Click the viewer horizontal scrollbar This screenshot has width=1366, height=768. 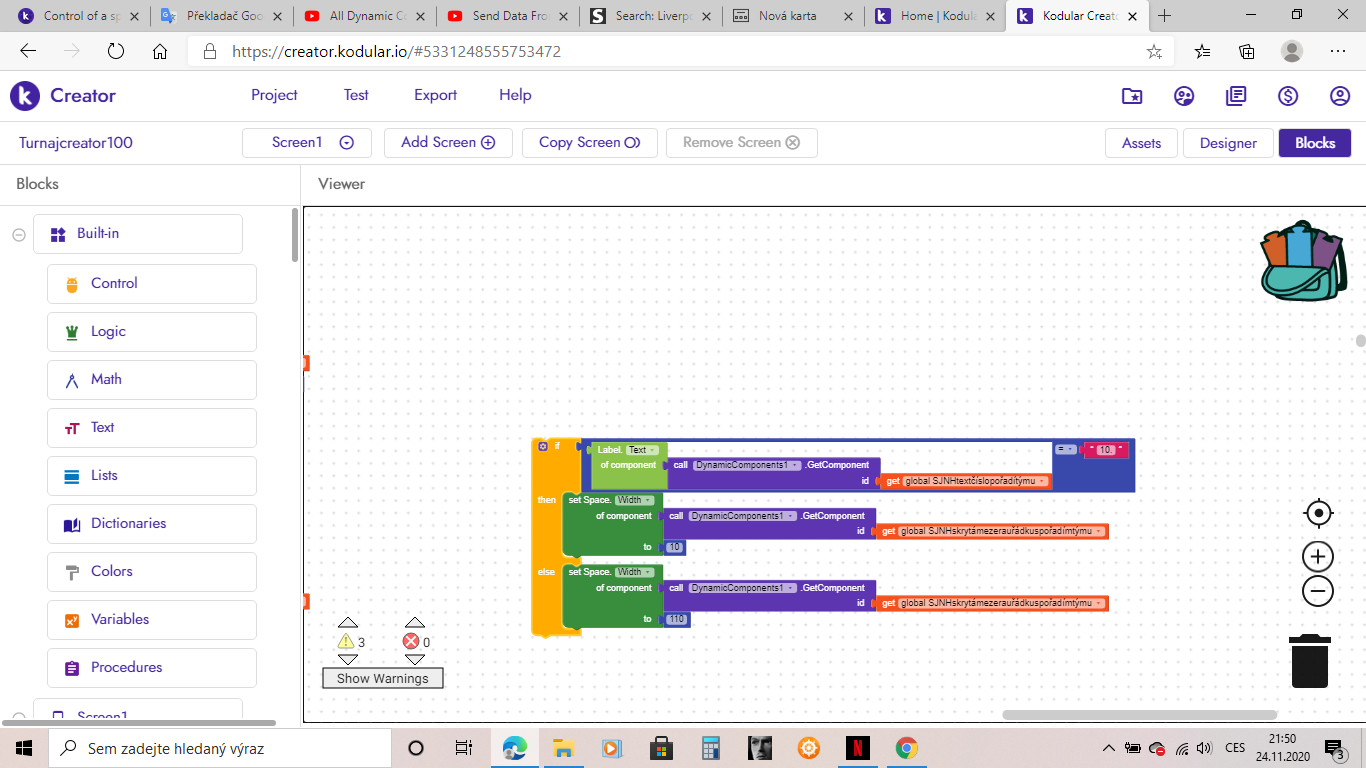(x=1139, y=715)
